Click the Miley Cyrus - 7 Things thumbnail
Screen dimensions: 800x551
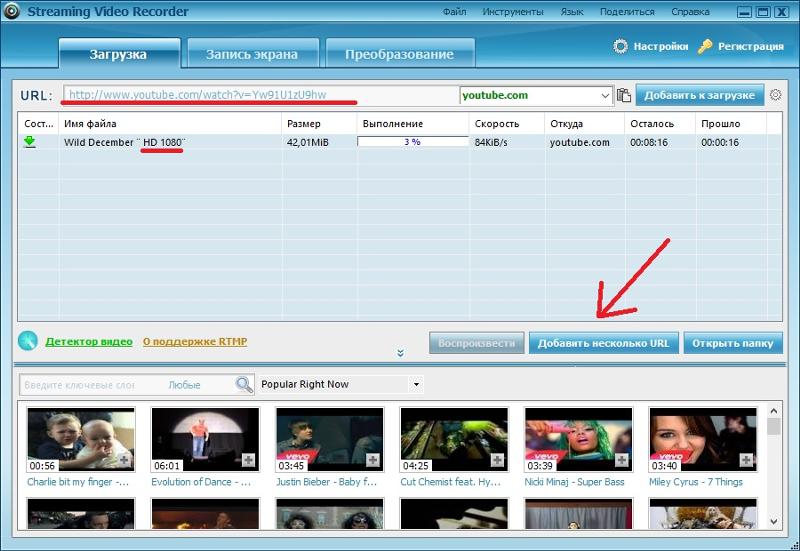(x=703, y=439)
